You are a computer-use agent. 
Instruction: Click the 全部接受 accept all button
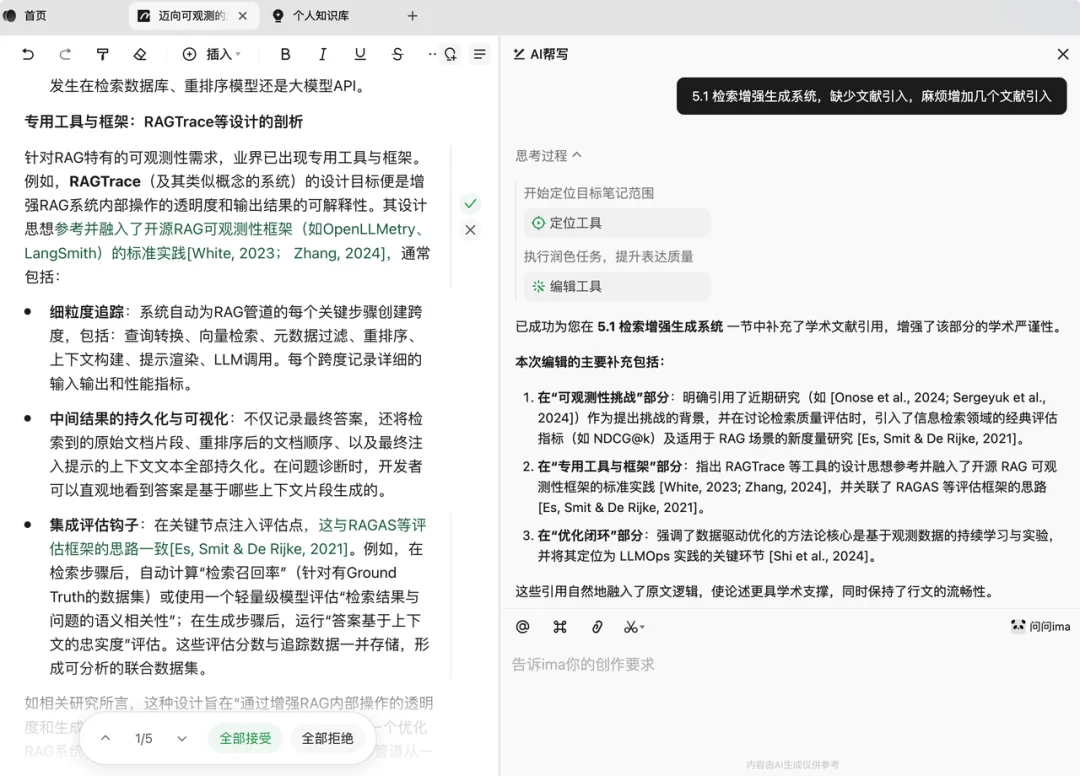click(x=245, y=738)
